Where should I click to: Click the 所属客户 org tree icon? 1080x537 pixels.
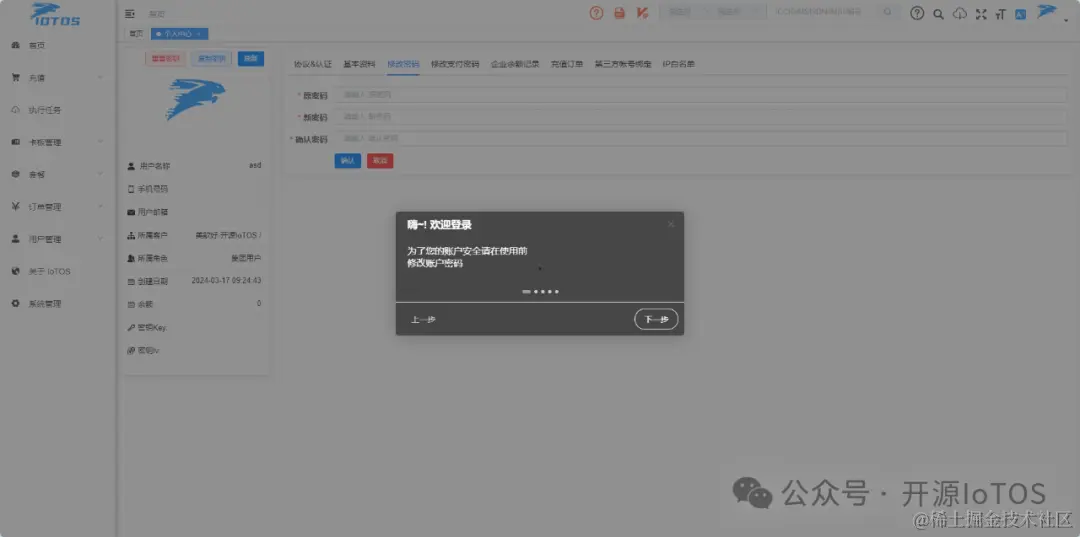131,235
